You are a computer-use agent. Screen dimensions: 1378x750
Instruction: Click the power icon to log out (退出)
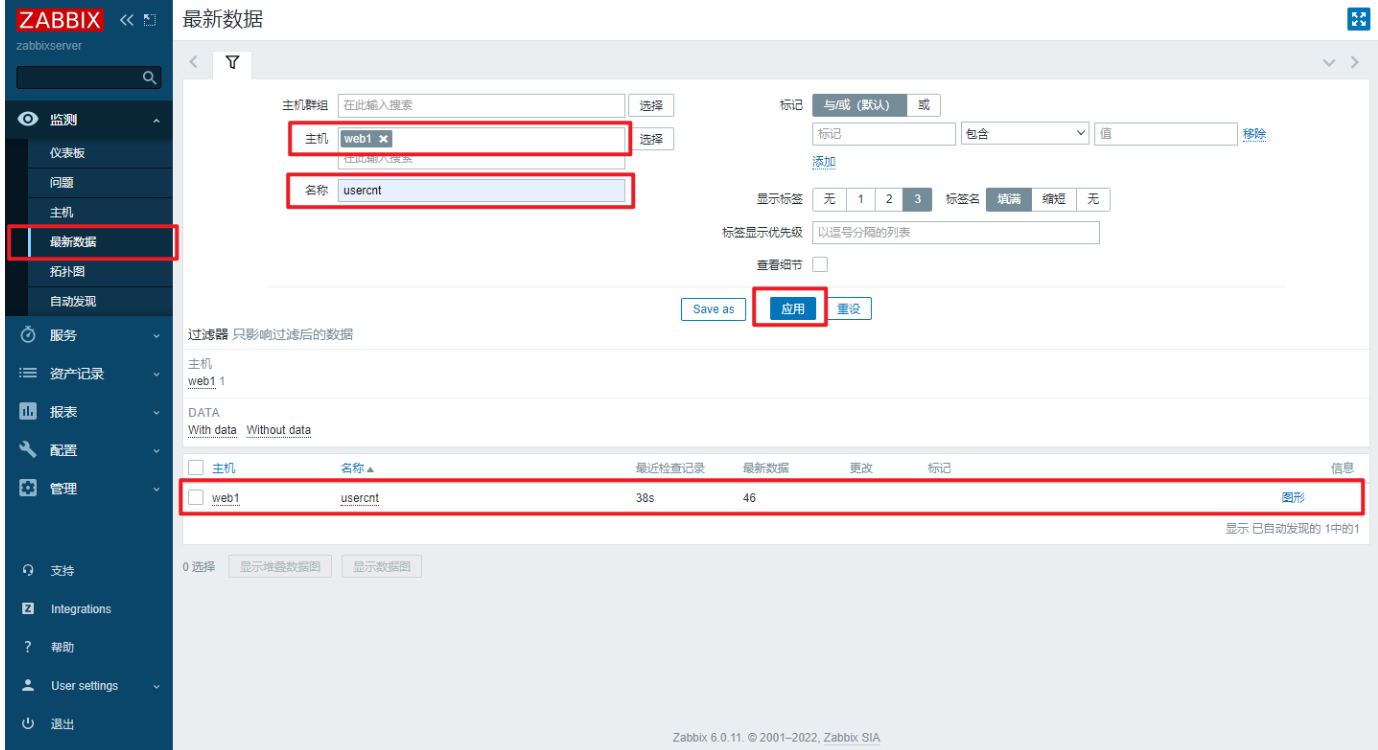(x=28, y=723)
